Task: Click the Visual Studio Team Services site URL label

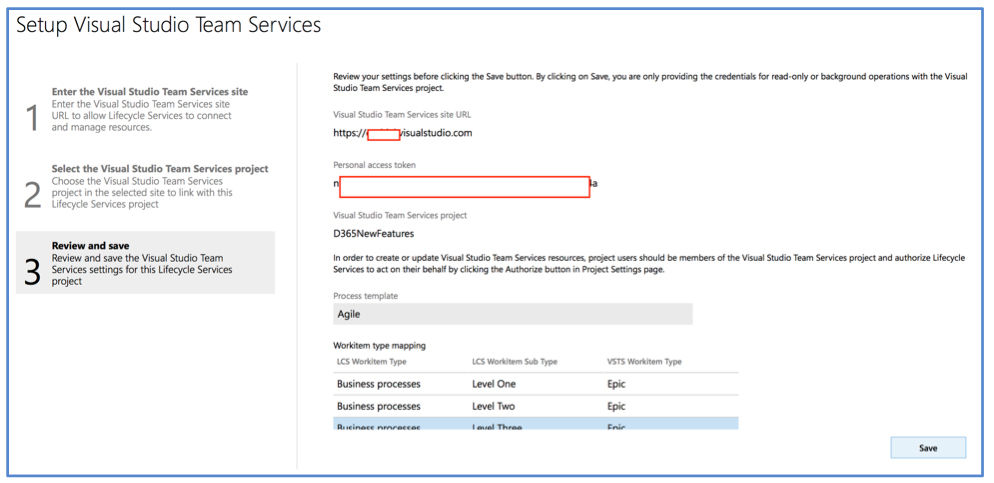Action: tap(402, 115)
